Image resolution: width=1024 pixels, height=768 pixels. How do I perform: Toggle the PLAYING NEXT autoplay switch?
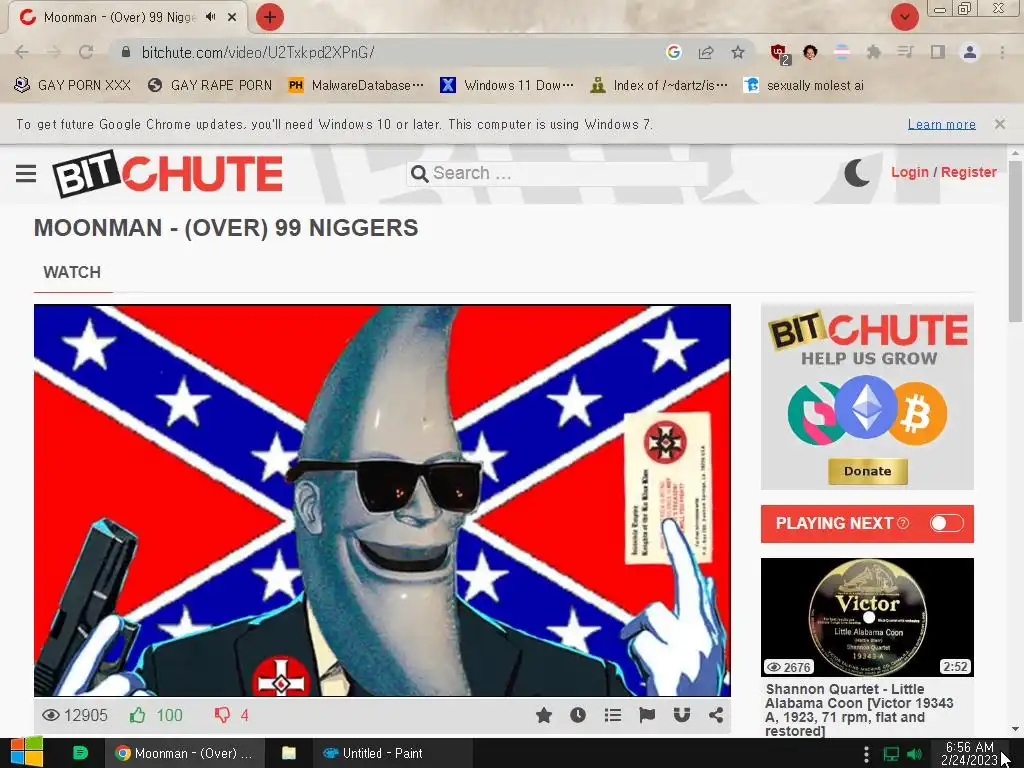pos(946,523)
